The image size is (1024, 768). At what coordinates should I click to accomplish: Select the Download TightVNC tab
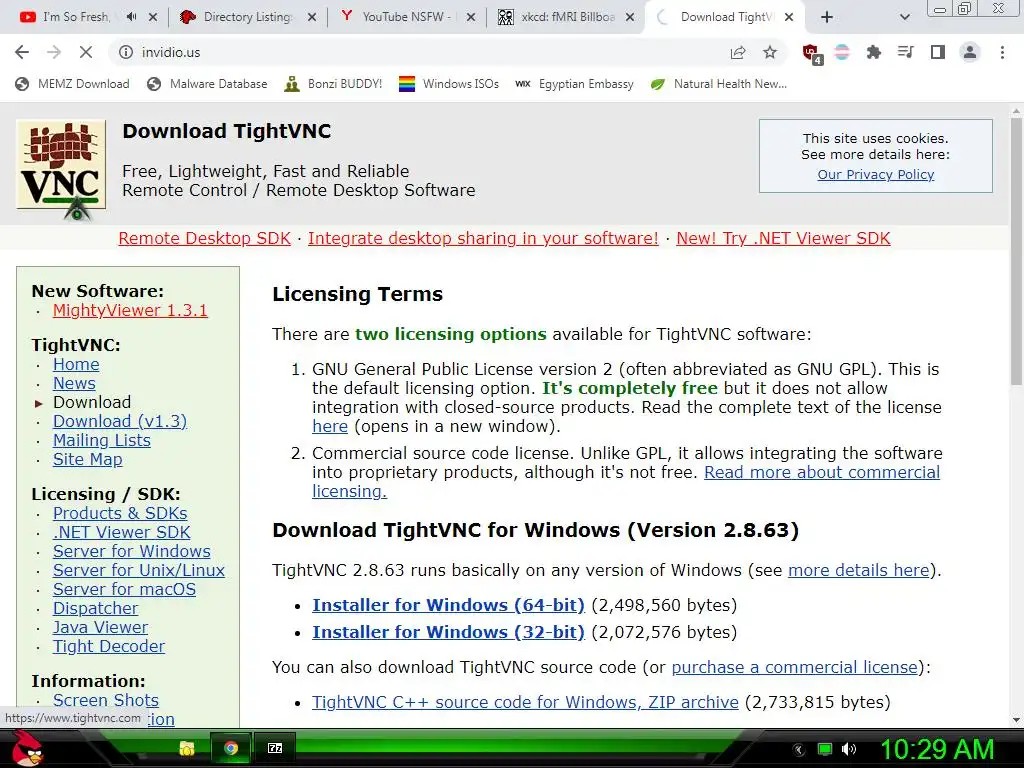tap(725, 17)
